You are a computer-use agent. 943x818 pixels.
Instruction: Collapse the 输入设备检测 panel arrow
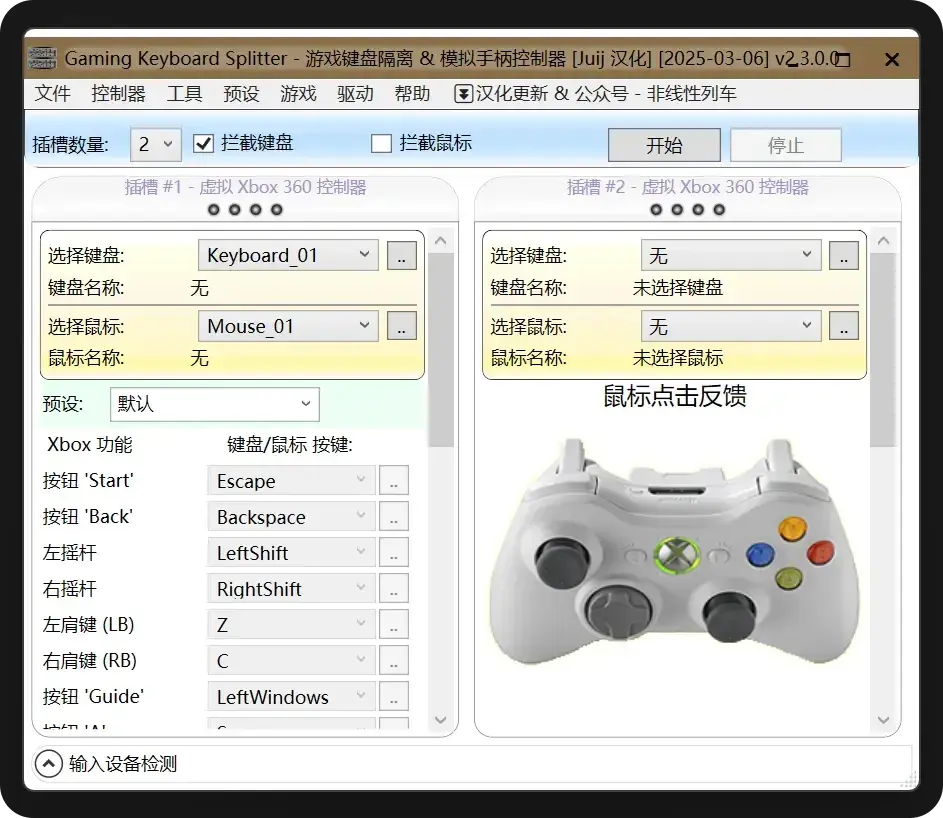(x=48, y=764)
